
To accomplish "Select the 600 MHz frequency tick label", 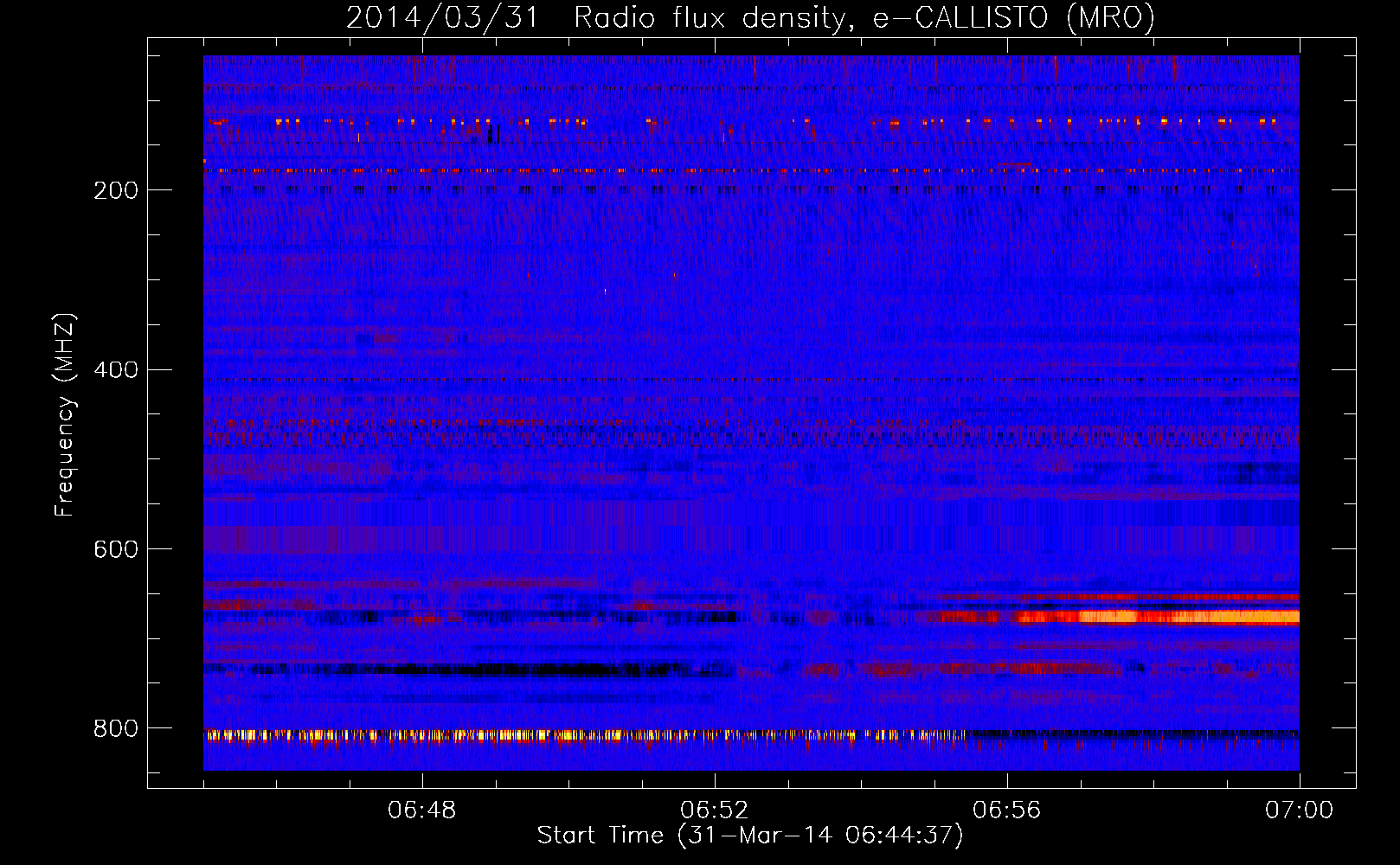I will pyautogui.click(x=116, y=549).
